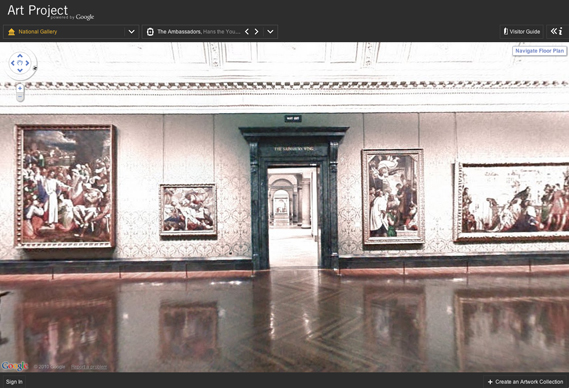Select the large left painting on wall
569x388 pixels.
[x=65, y=186]
